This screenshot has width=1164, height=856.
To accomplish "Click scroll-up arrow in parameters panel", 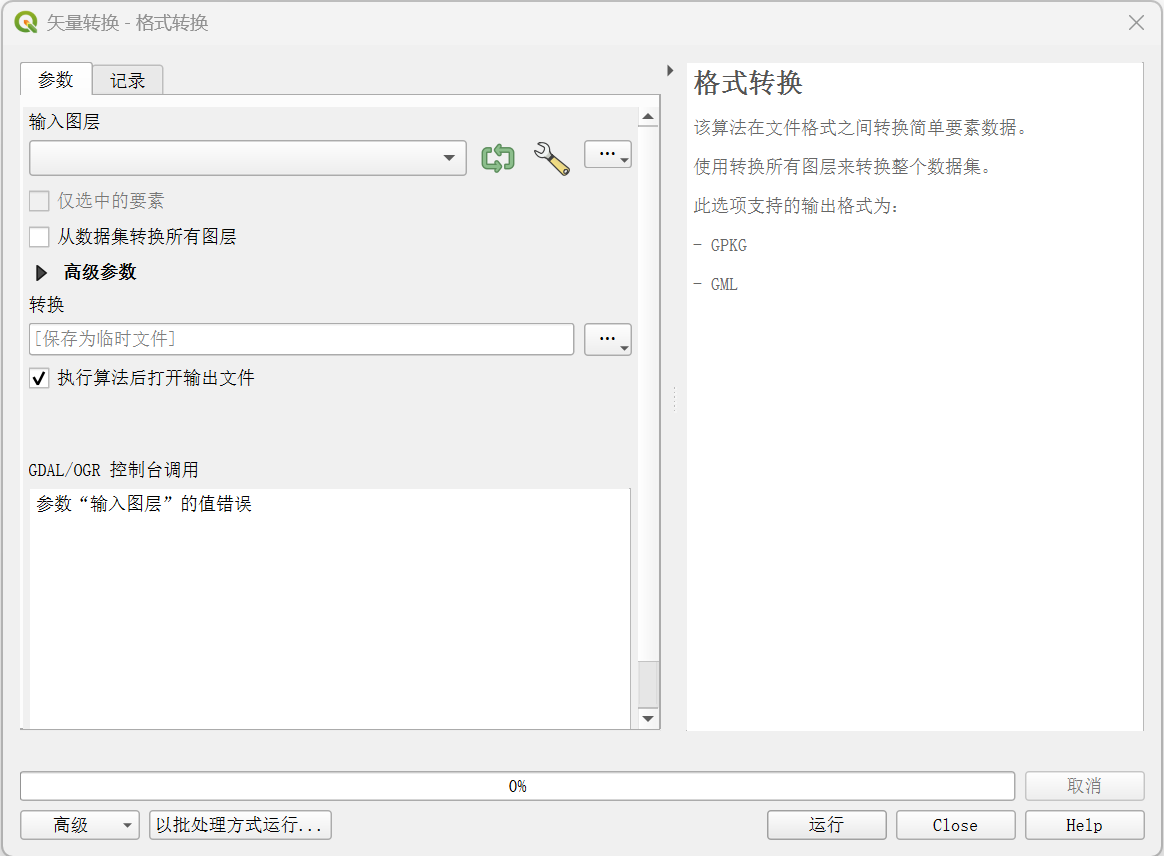I will [648, 118].
